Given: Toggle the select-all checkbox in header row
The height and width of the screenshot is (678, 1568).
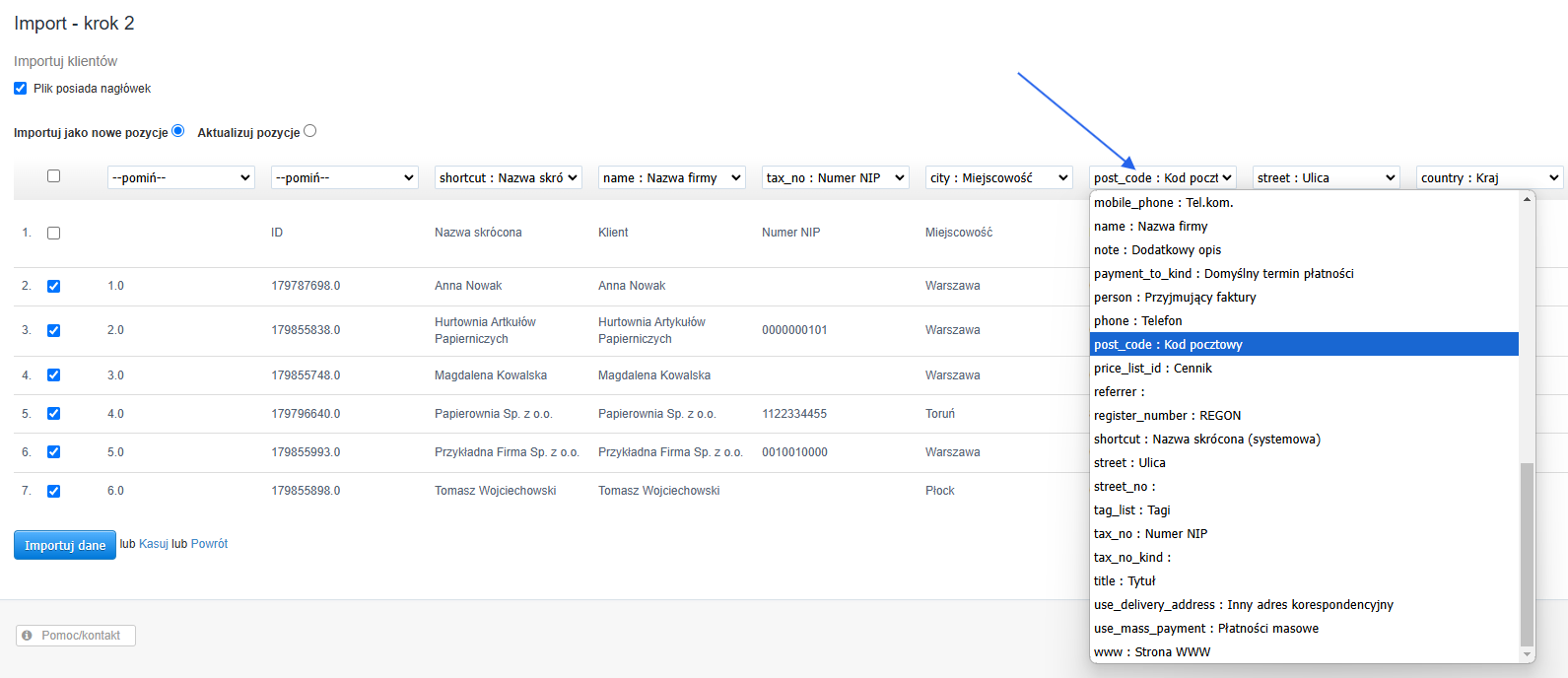Looking at the screenshot, I should click(x=53, y=175).
